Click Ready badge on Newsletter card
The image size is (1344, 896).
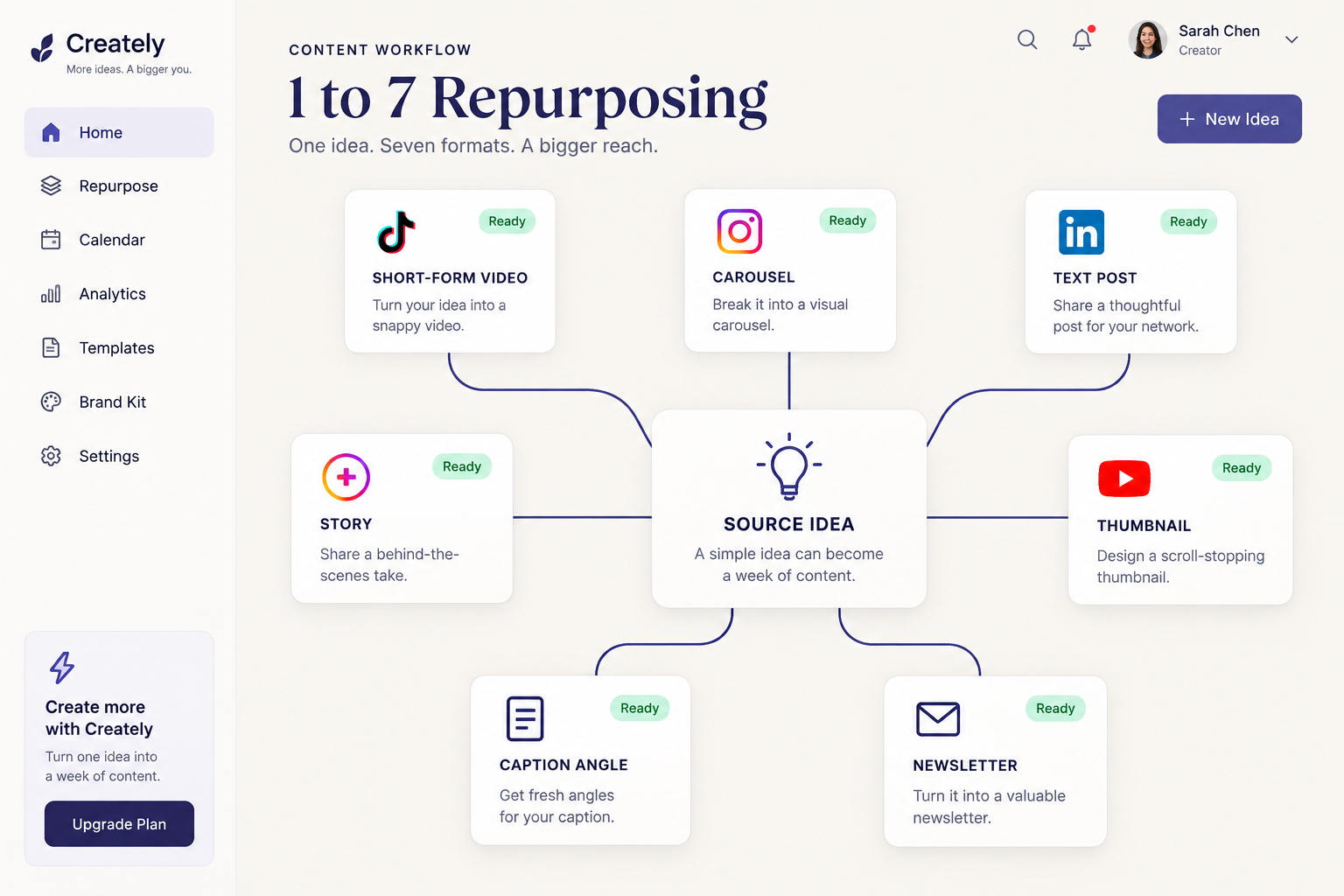1055,709
